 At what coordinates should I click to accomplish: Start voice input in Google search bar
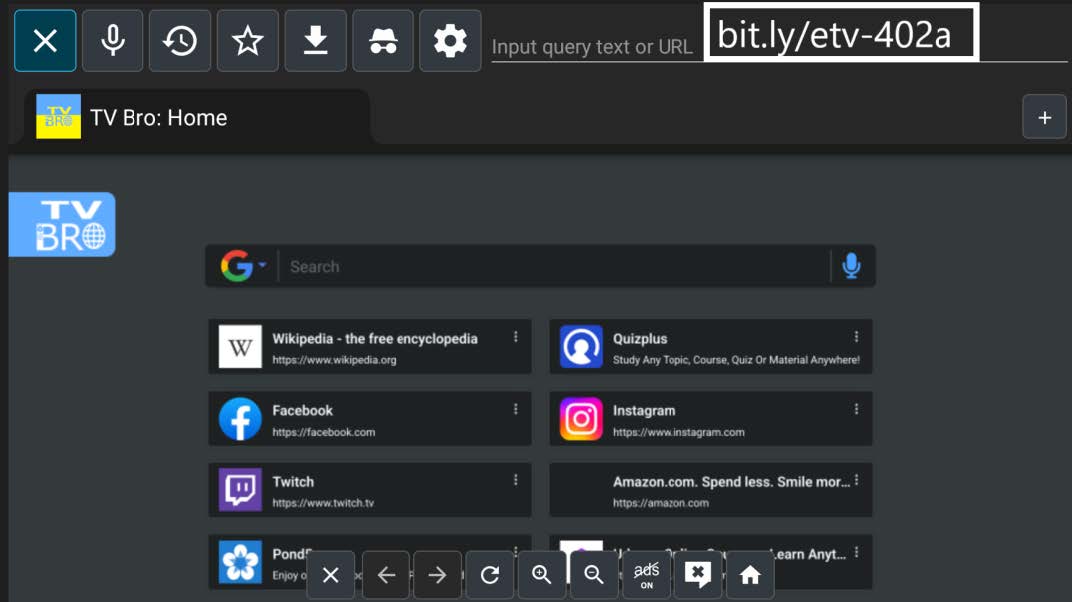851,266
